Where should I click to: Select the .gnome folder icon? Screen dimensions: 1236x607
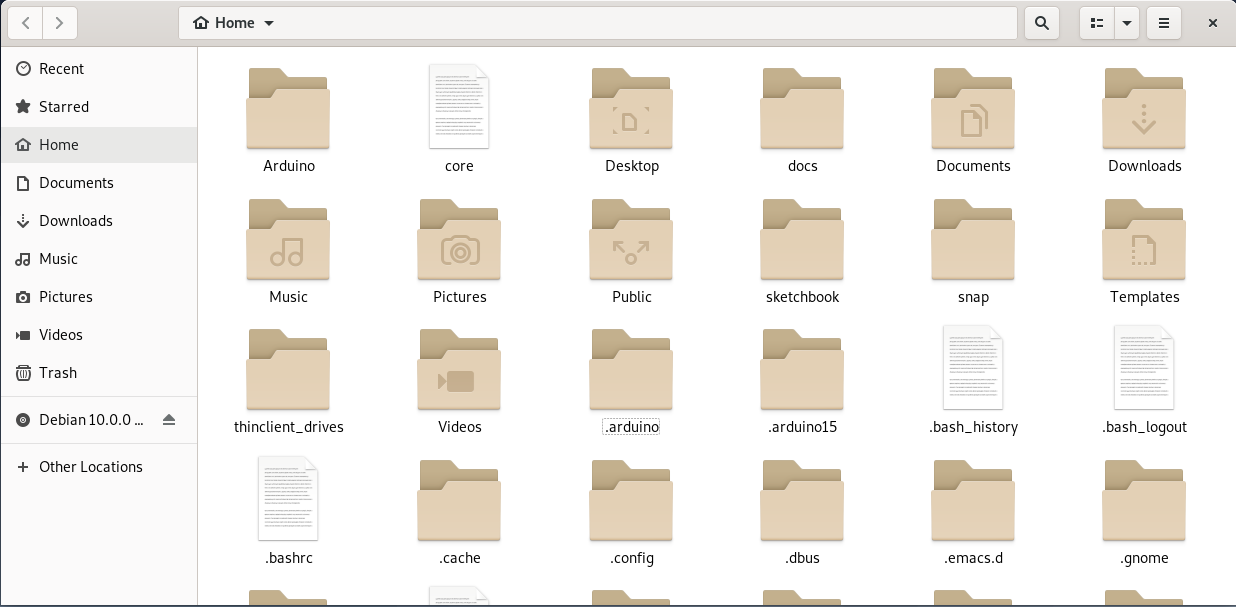point(1144,500)
